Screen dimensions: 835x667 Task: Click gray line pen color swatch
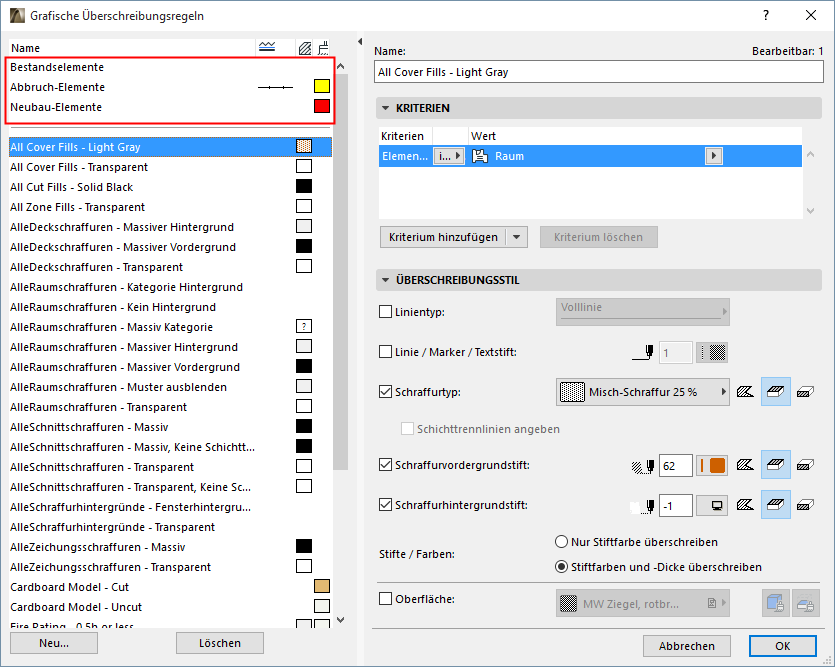(712, 352)
